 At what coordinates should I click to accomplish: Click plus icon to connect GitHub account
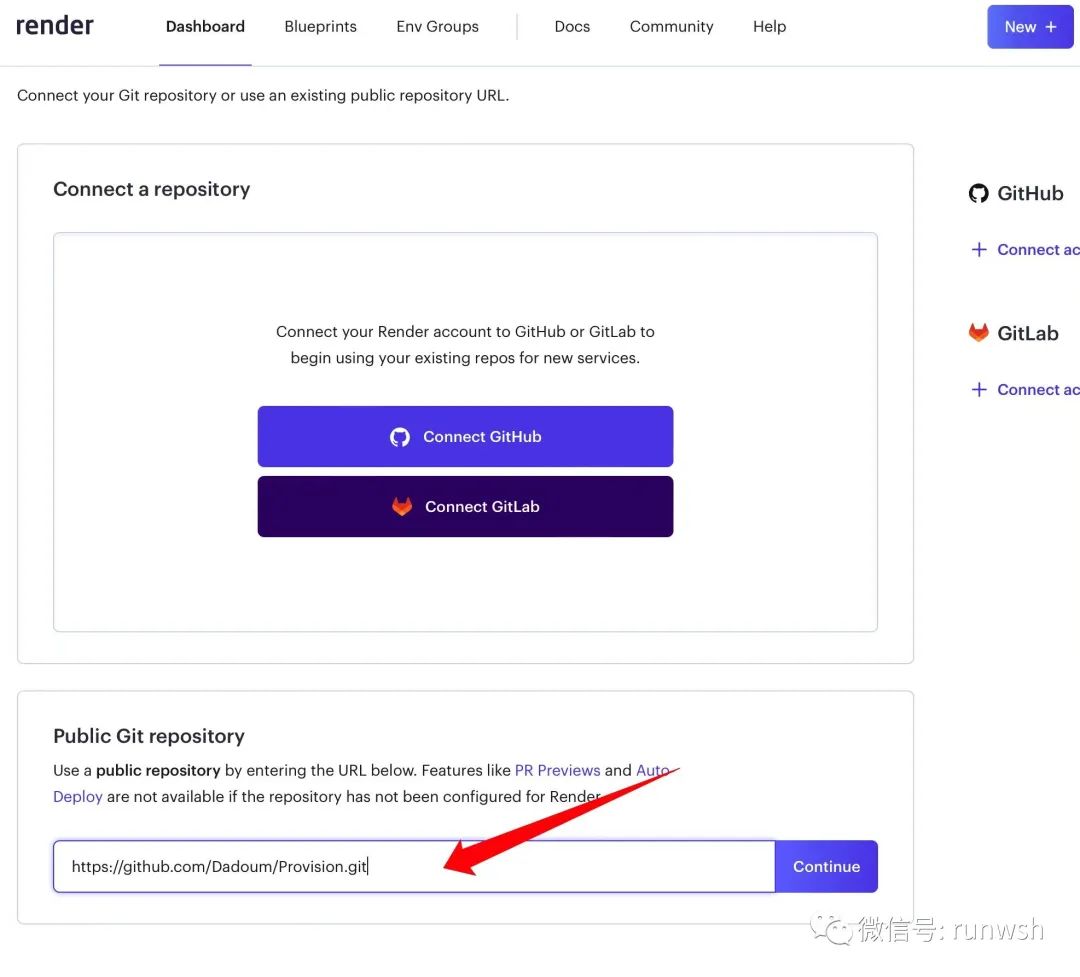tap(979, 249)
